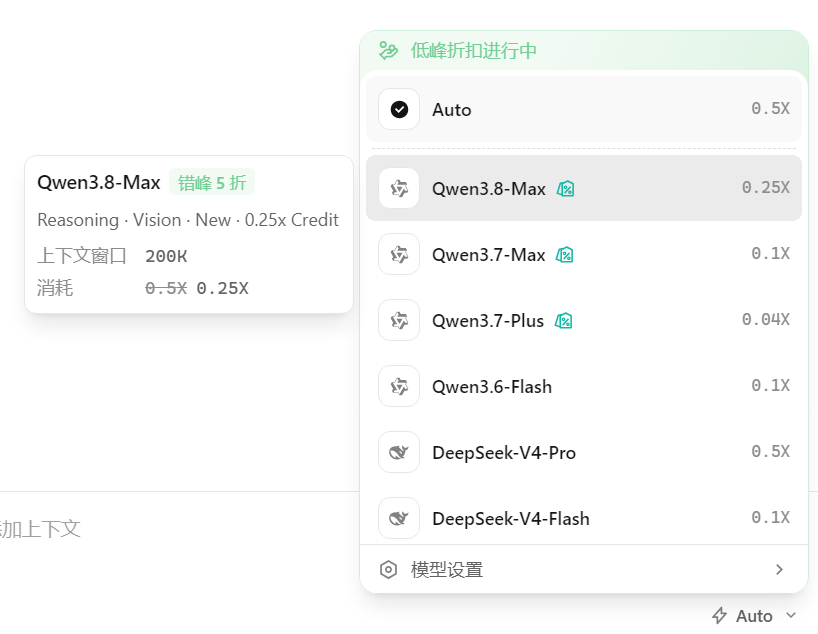The image size is (818, 634).
Task: Click the DeepSeek-V4-Flash whale logo icon
Action: 399,519
